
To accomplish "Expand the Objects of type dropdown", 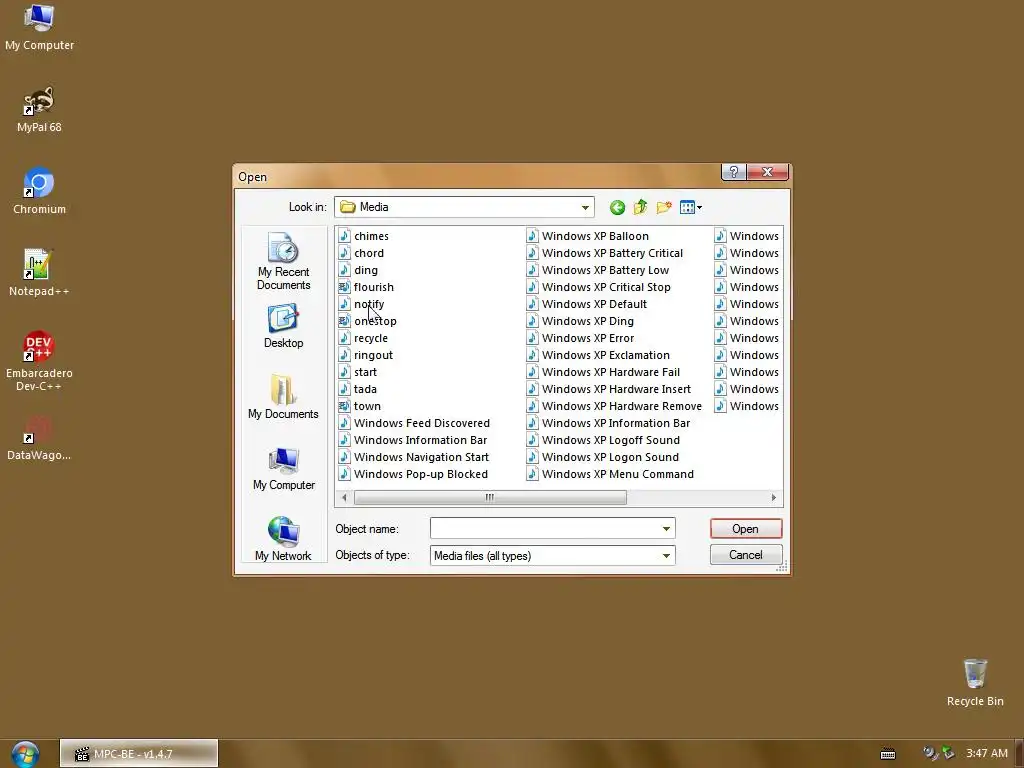I will [x=666, y=556].
